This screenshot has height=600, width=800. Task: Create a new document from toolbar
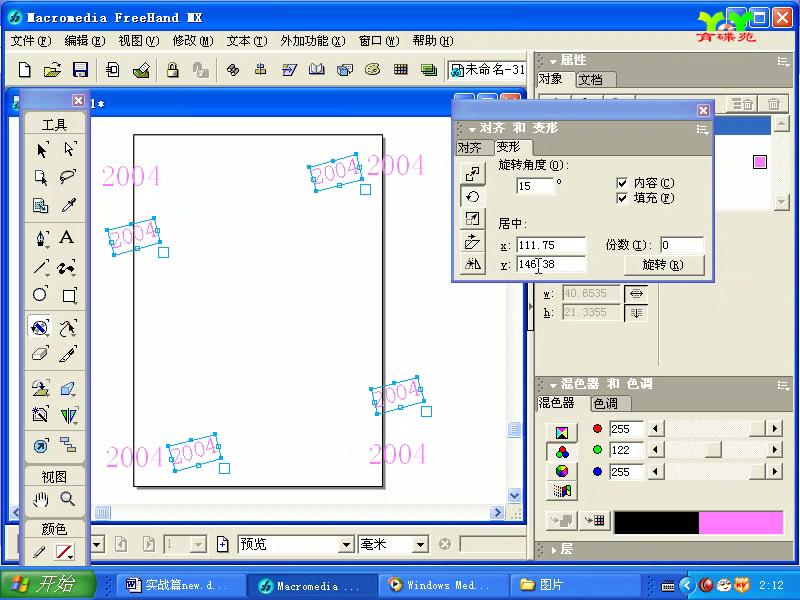point(24,70)
